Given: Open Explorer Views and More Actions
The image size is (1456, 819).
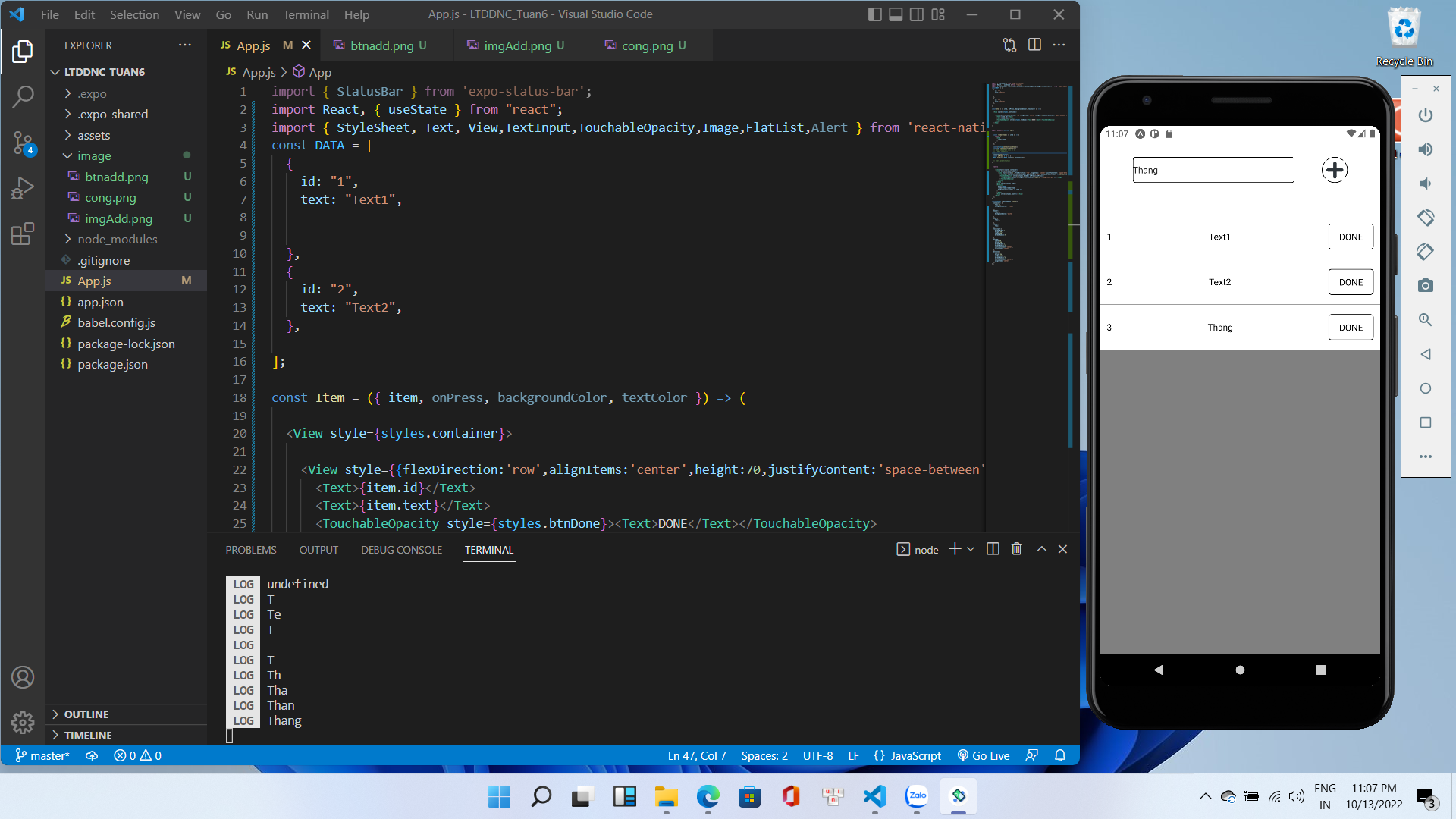Looking at the screenshot, I should pos(185,45).
